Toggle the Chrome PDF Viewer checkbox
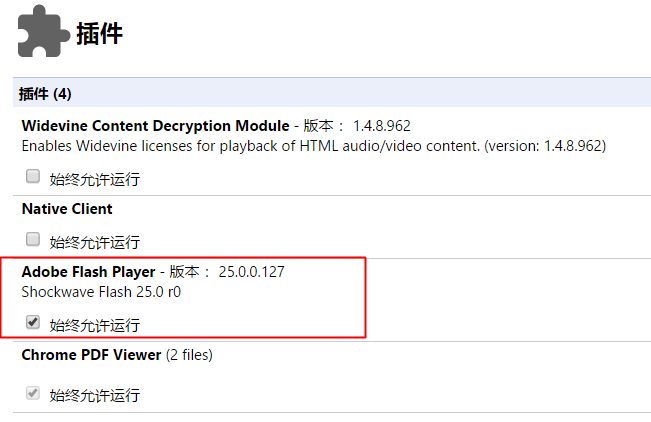Screen dimensions: 651x422 tap(33, 393)
